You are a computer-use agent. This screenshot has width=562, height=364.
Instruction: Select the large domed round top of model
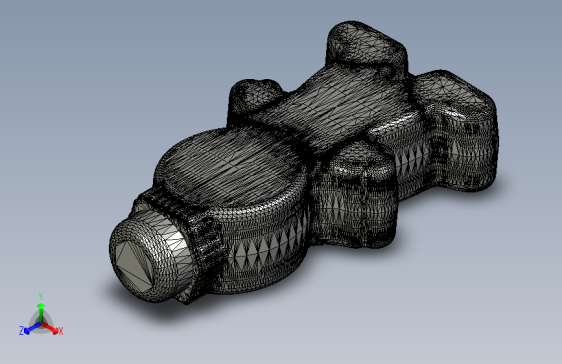tap(230, 168)
